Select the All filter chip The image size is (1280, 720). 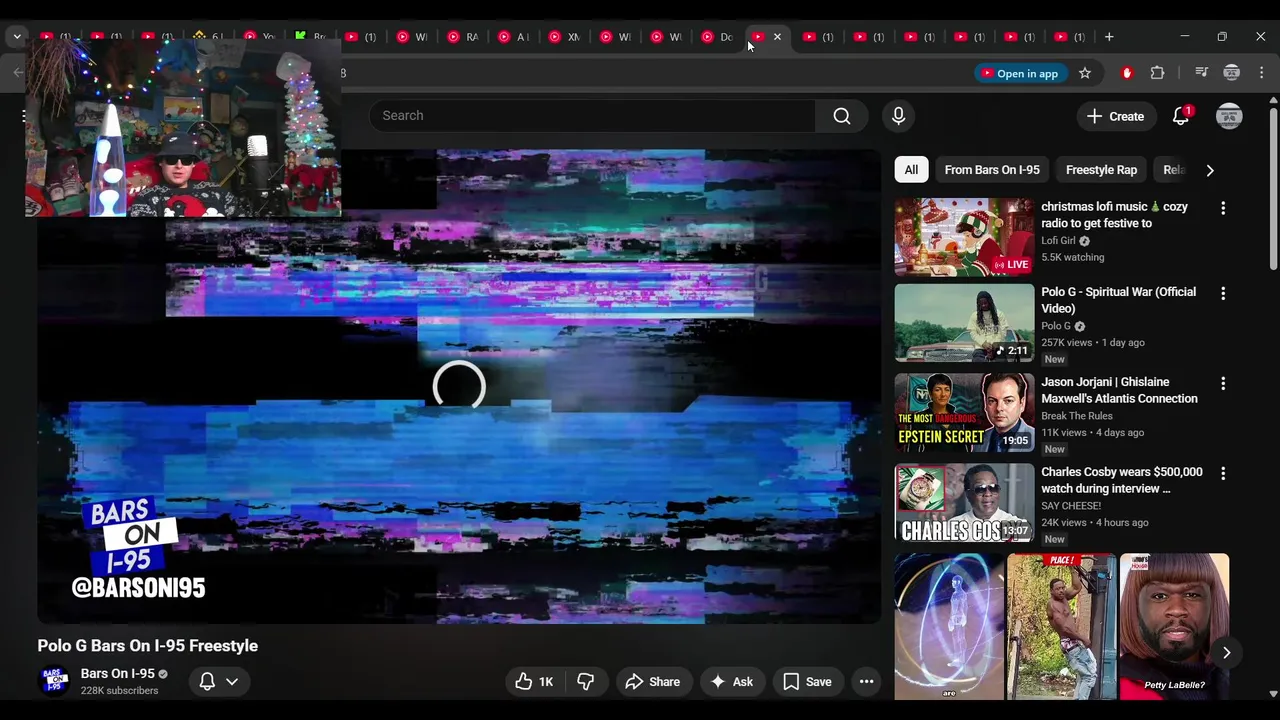point(911,170)
